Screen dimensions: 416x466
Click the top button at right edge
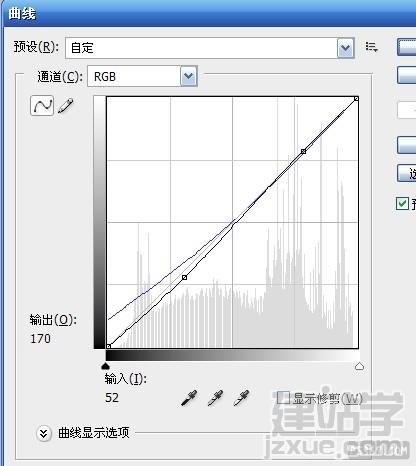tap(407, 47)
